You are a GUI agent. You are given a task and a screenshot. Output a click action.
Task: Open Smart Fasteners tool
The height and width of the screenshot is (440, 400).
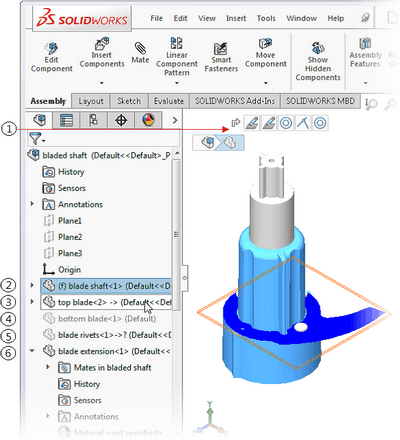pyautogui.click(x=220, y=49)
